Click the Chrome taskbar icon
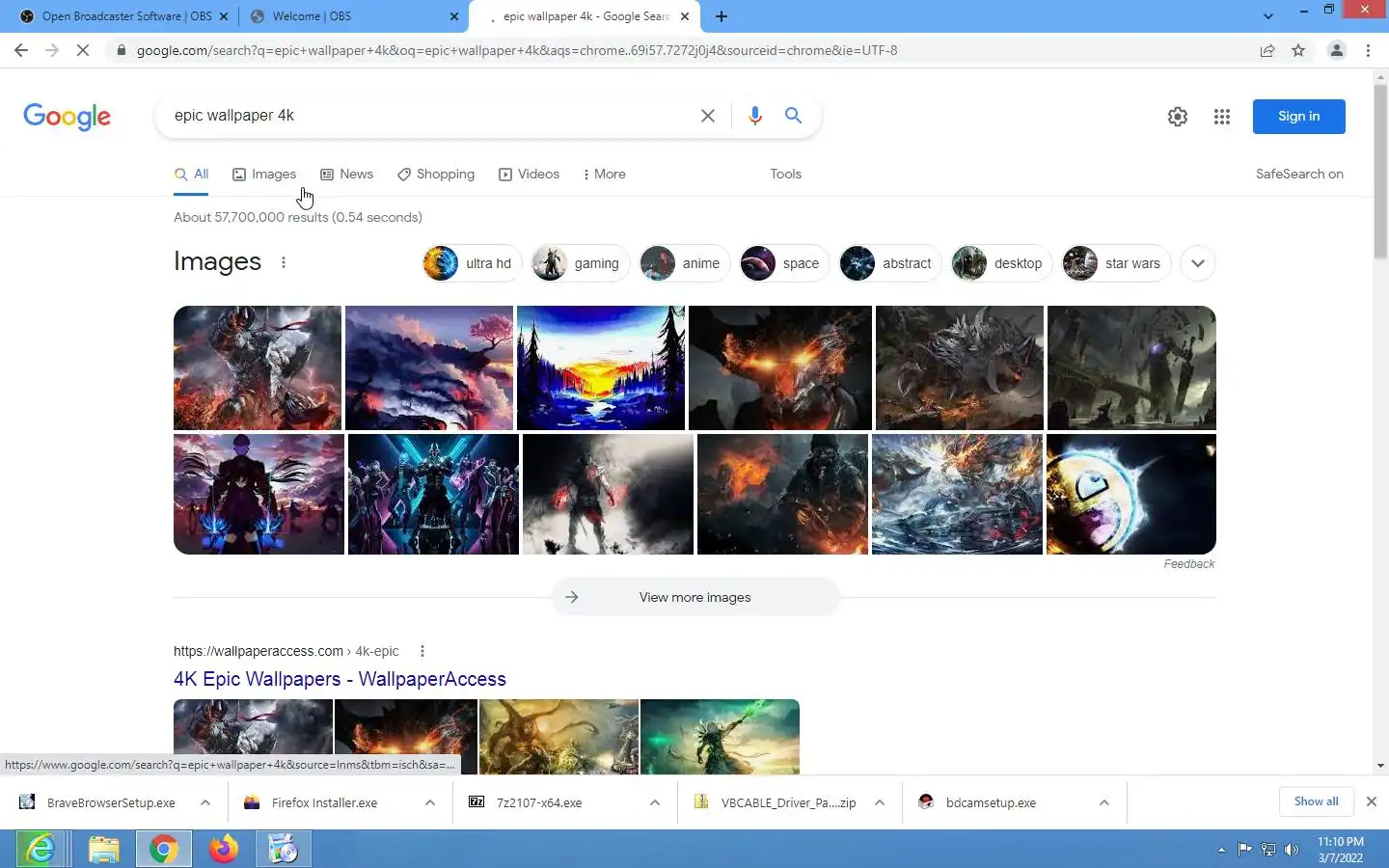The width and height of the screenshot is (1389, 868). (x=163, y=850)
